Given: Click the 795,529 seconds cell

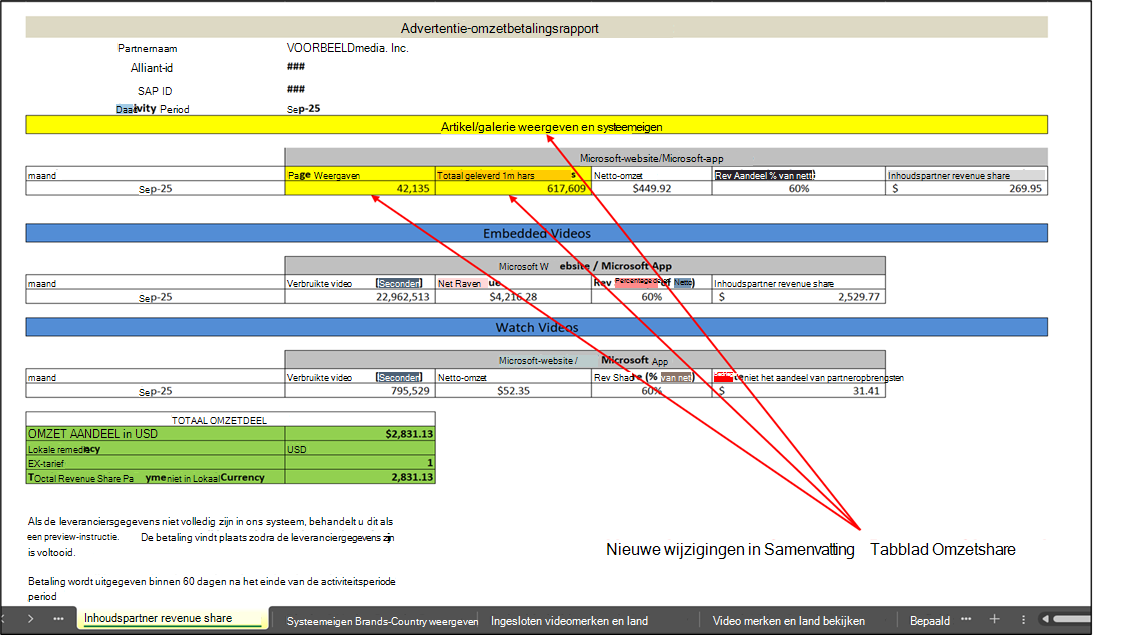Looking at the screenshot, I should point(359,390).
